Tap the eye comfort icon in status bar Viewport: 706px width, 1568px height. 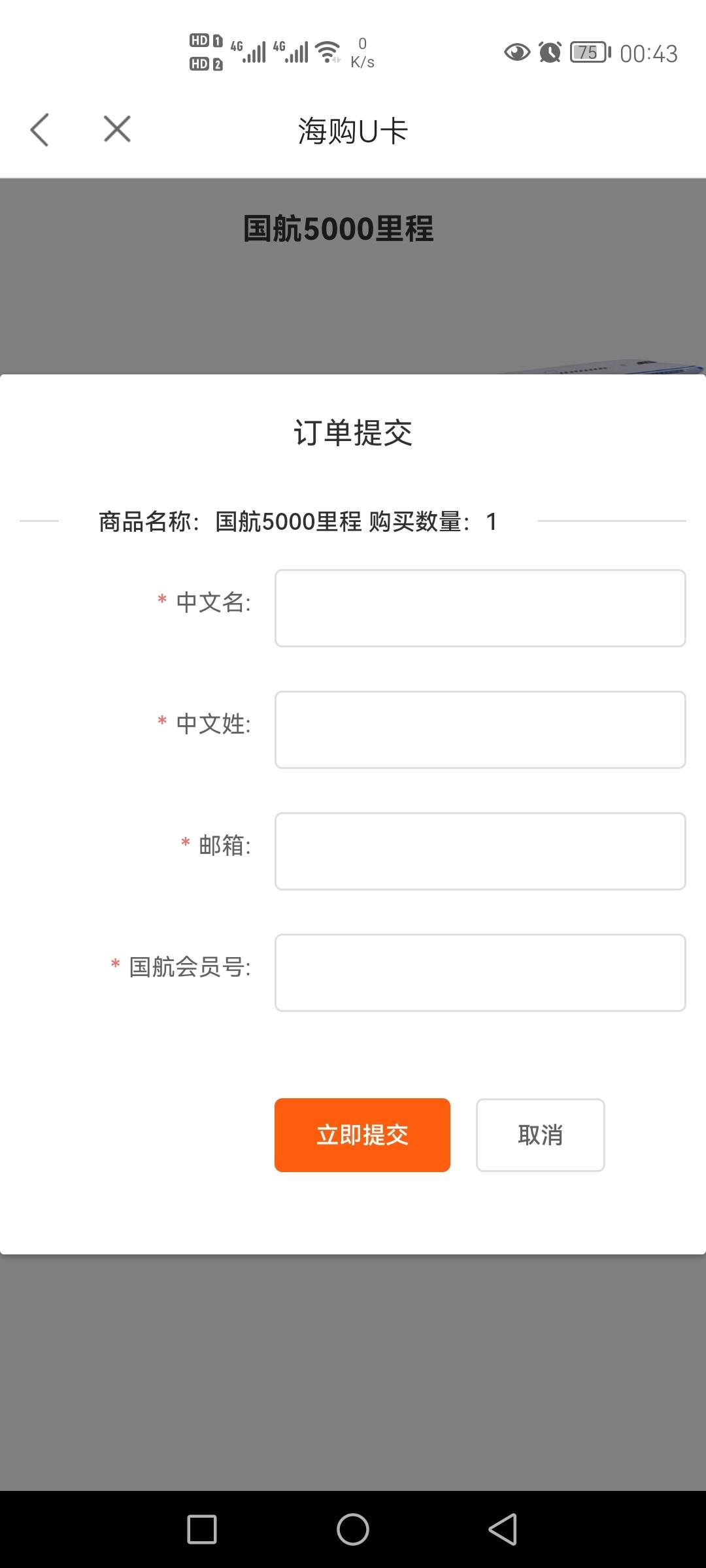(517, 52)
